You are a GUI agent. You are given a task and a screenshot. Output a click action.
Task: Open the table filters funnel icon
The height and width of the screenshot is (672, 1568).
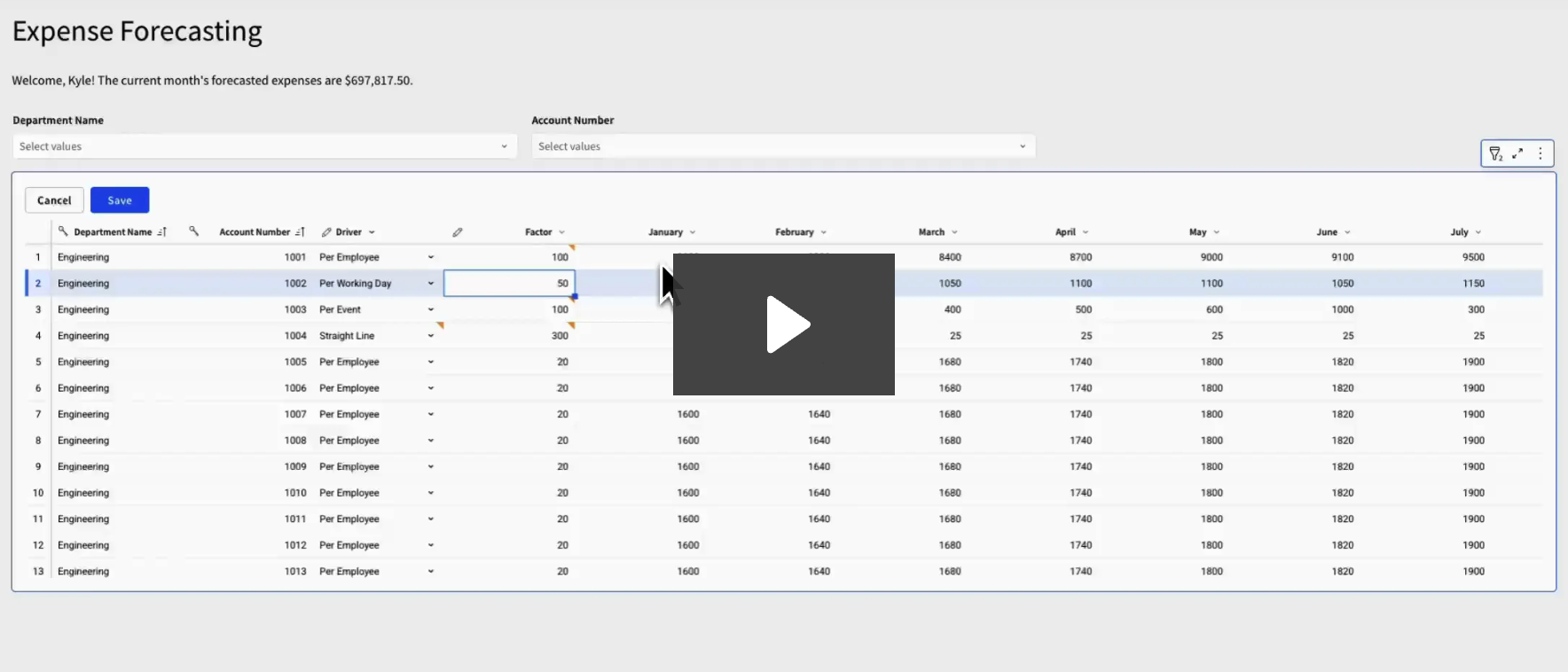point(1495,153)
